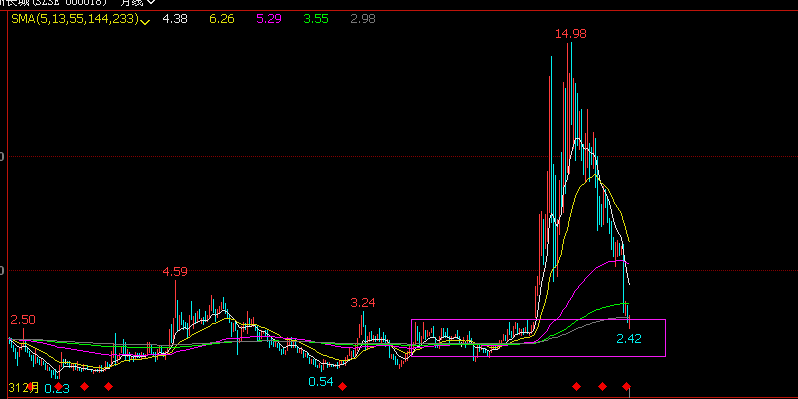Select the magenta SMA55 value 5.29
Image resolution: width=798 pixels, height=399 pixels.
click(x=269, y=19)
